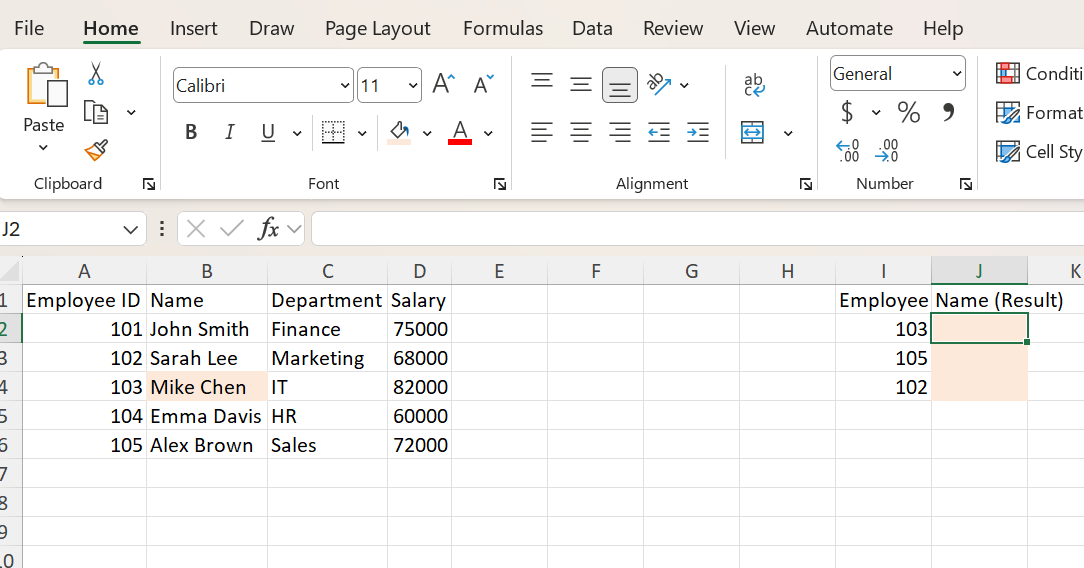The image size is (1084, 568).
Task: Click the Orientation angled text icon
Action: click(658, 84)
